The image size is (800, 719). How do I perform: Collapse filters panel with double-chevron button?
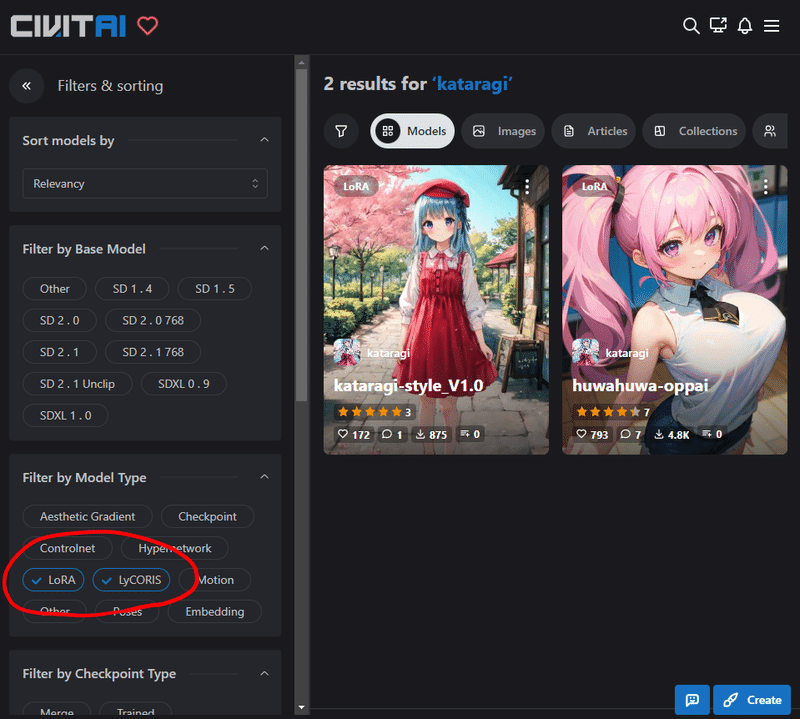[27, 86]
